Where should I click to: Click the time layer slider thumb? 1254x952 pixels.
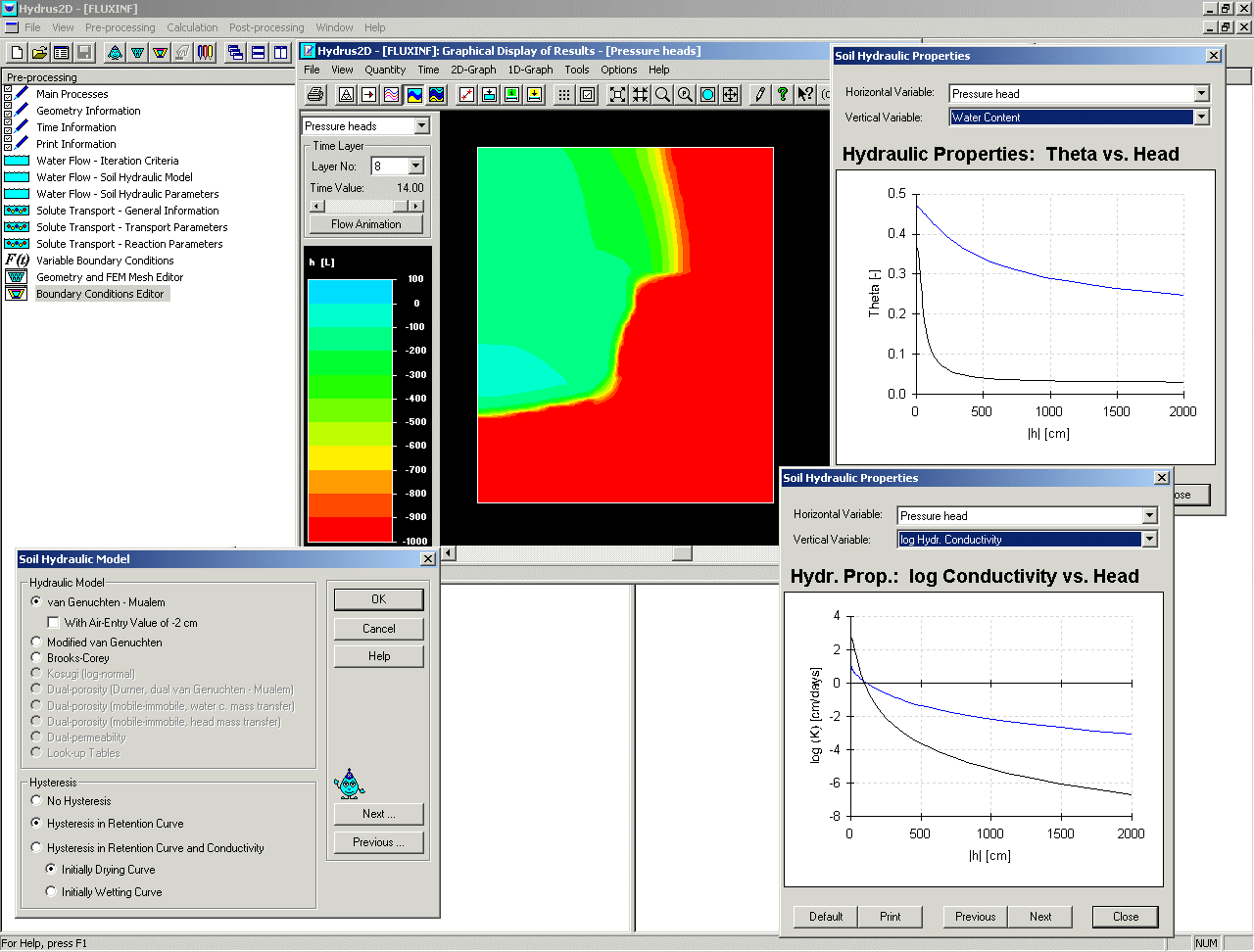(x=400, y=206)
